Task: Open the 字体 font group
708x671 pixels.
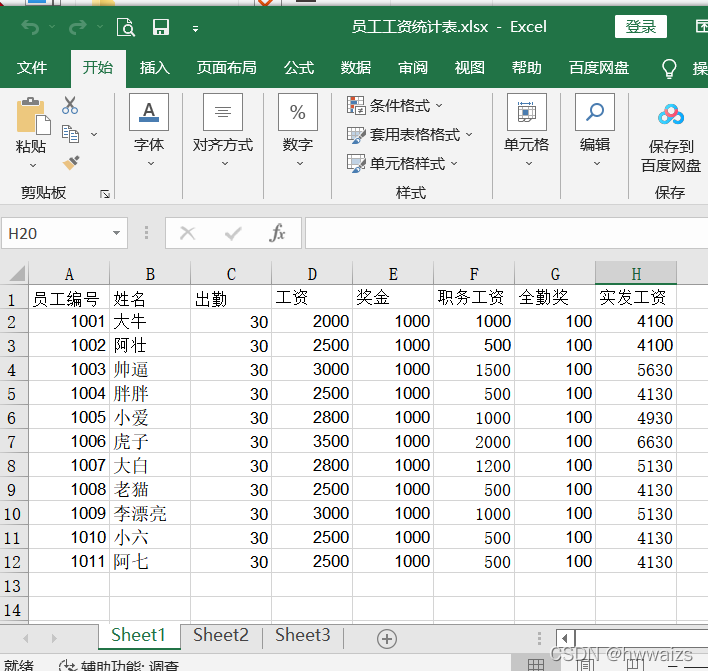Action: click(149, 130)
